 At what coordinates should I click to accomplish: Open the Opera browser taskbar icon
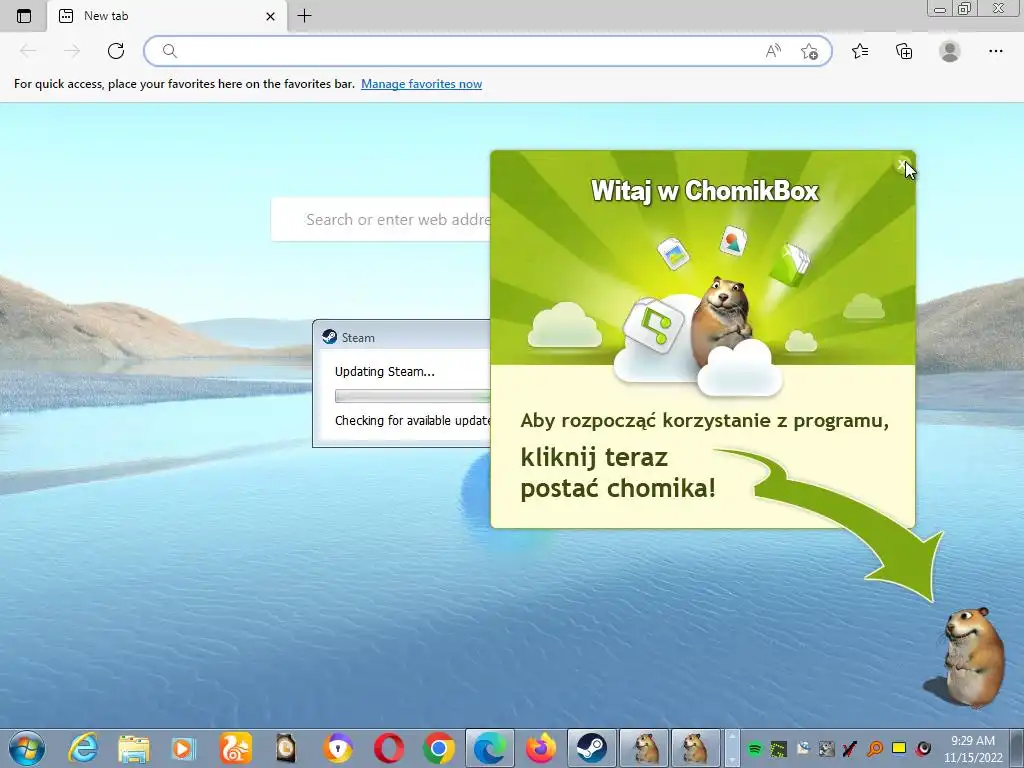388,748
